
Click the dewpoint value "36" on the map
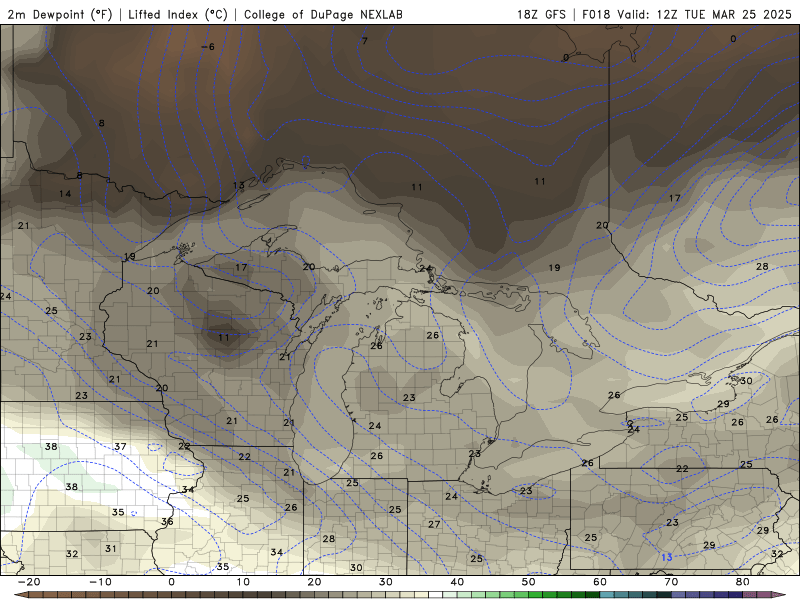[167, 521]
